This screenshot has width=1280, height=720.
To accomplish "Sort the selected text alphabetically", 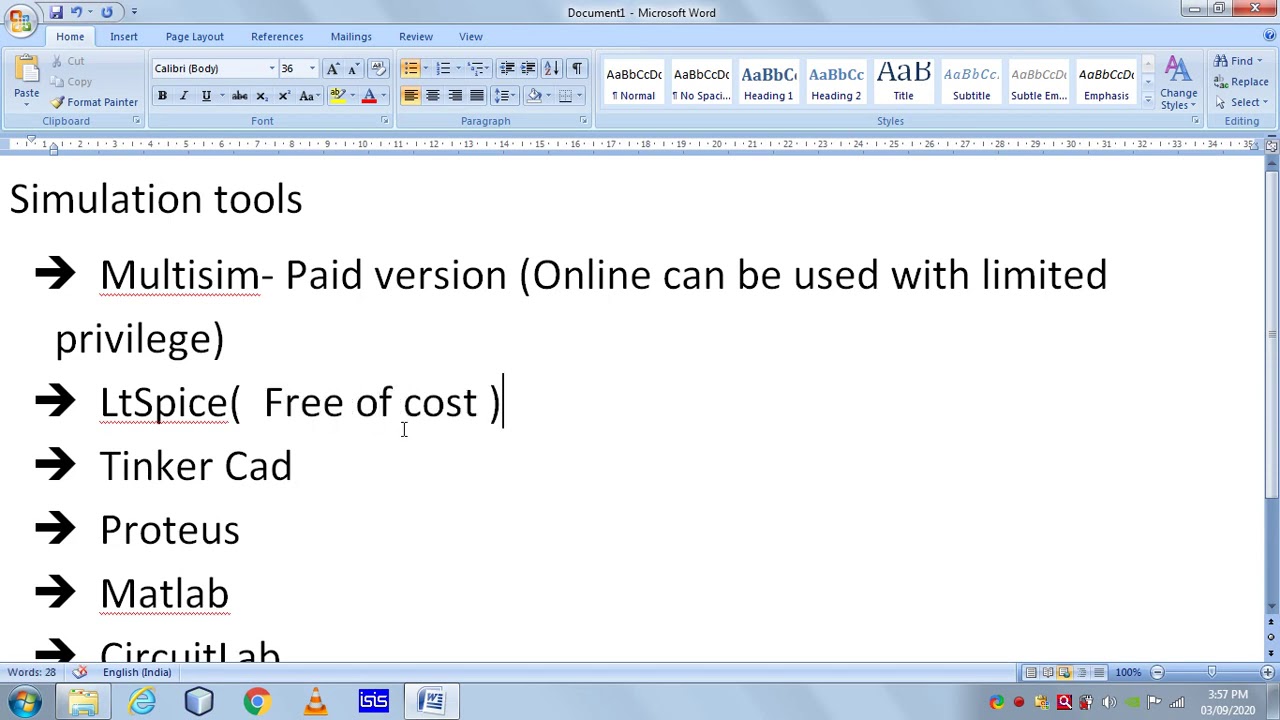I will click(551, 68).
